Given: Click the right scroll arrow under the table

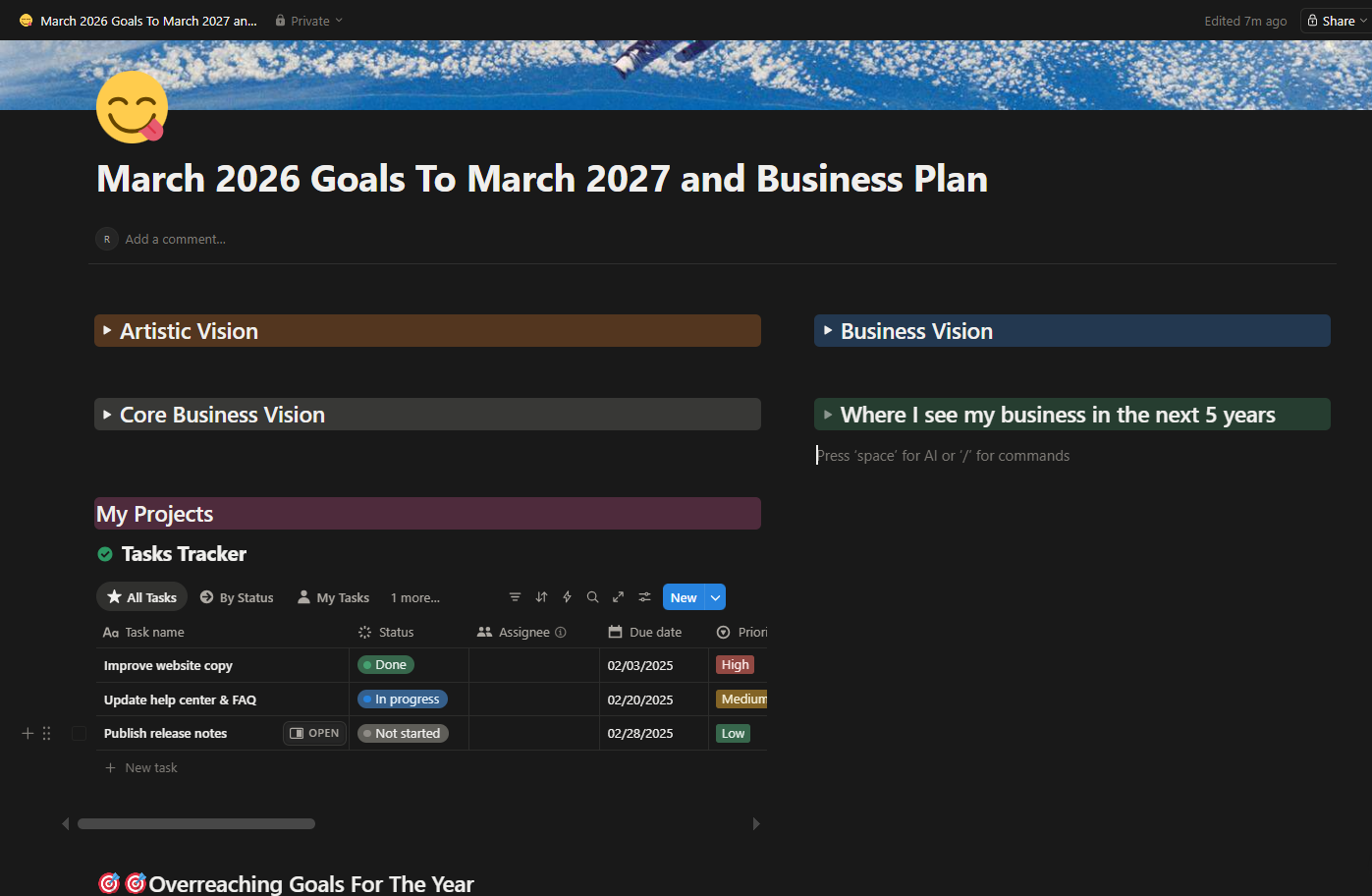Looking at the screenshot, I should pyautogui.click(x=756, y=824).
